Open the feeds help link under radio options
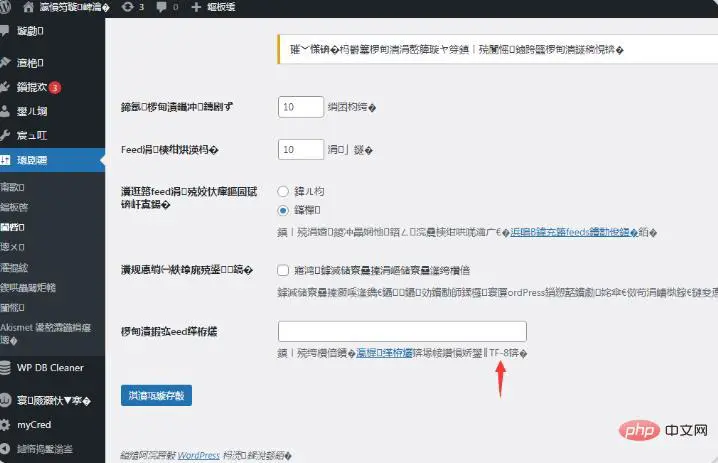 point(574,232)
